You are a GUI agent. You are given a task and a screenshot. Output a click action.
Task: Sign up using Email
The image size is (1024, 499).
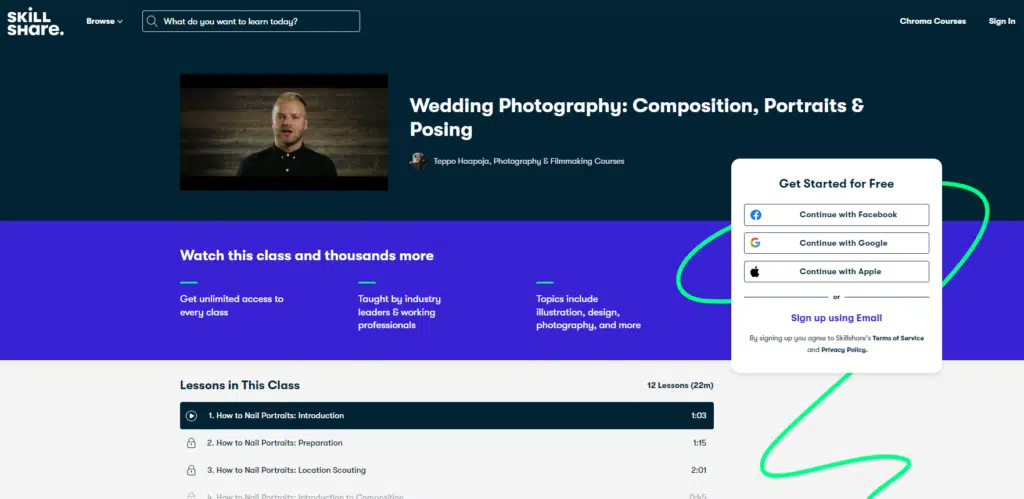[837, 318]
